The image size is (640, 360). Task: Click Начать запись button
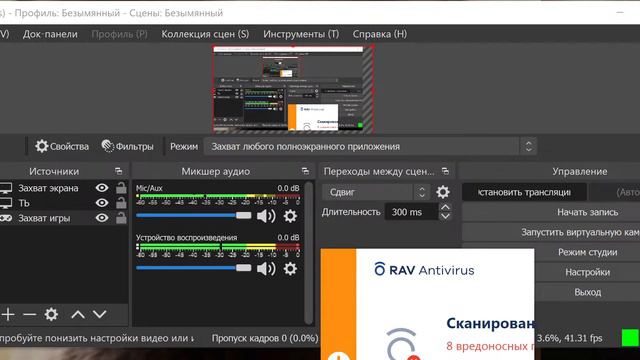587,212
